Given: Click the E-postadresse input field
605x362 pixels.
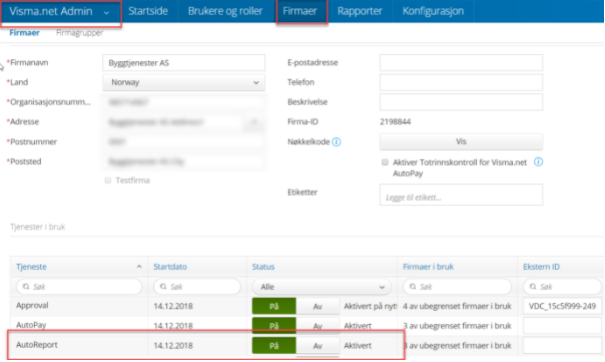Looking at the screenshot, I should [461, 63].
